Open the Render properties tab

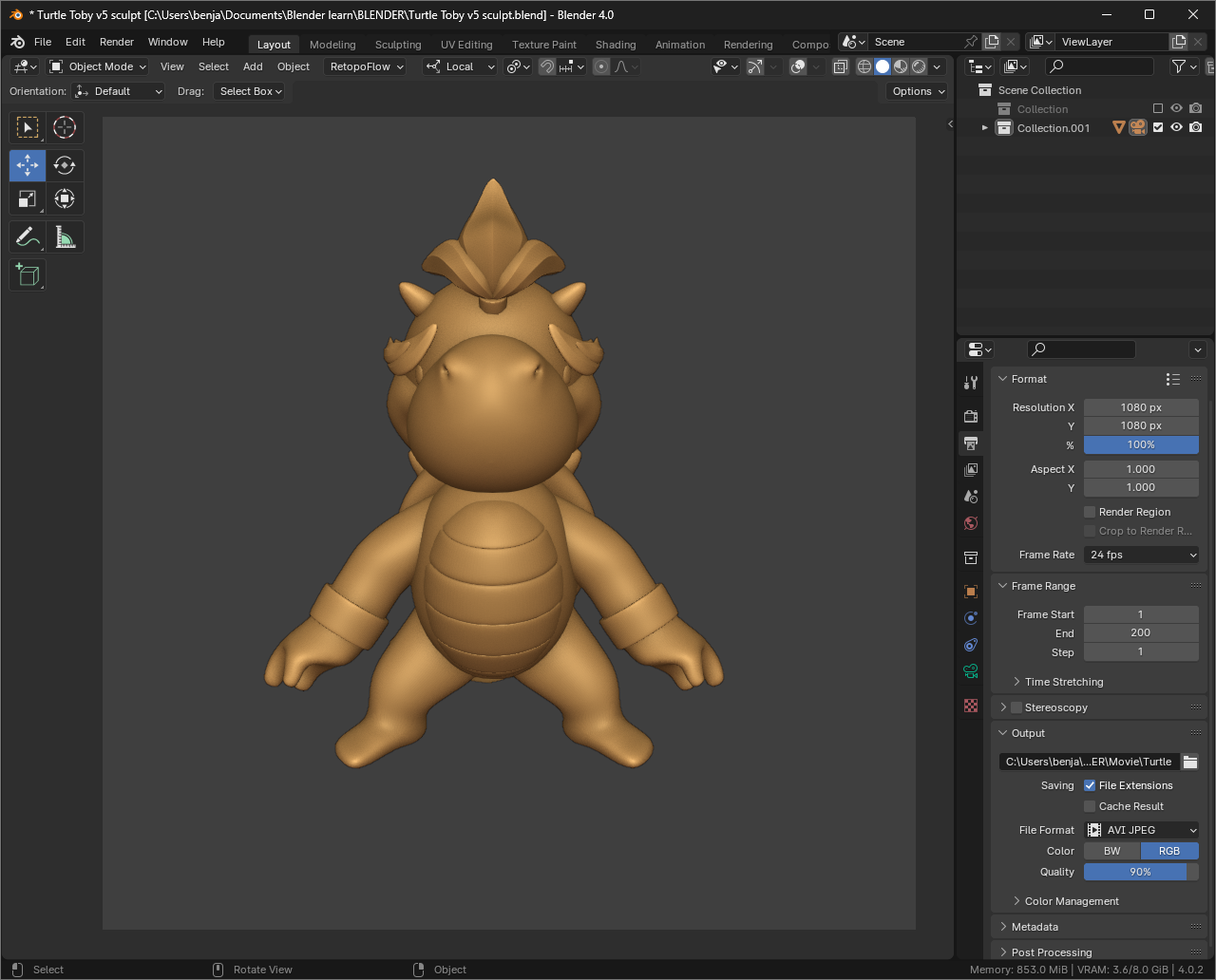click(971, 416)
